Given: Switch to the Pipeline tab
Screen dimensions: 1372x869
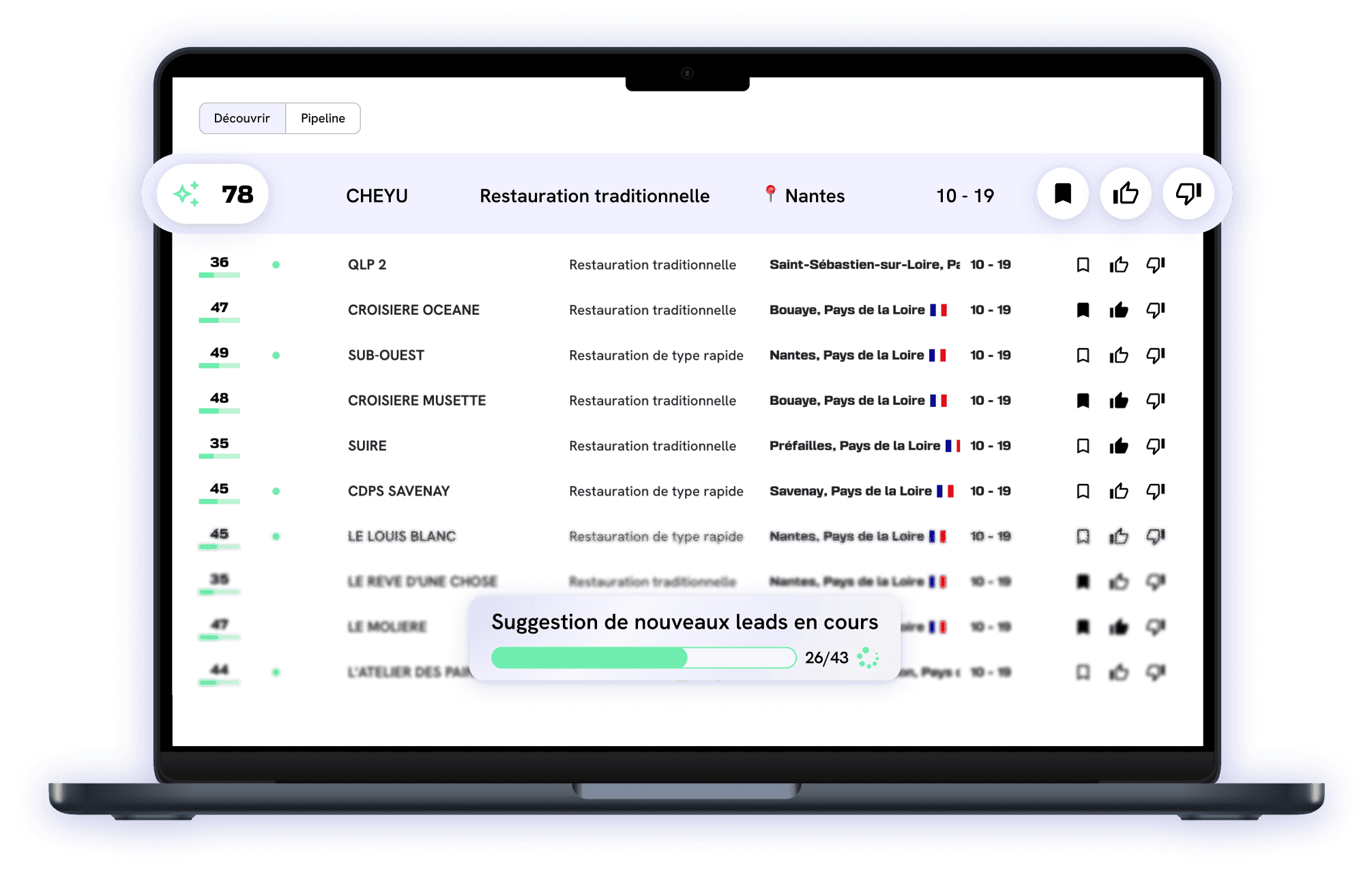Looking at the screenshot, I should tap(323, 119).
